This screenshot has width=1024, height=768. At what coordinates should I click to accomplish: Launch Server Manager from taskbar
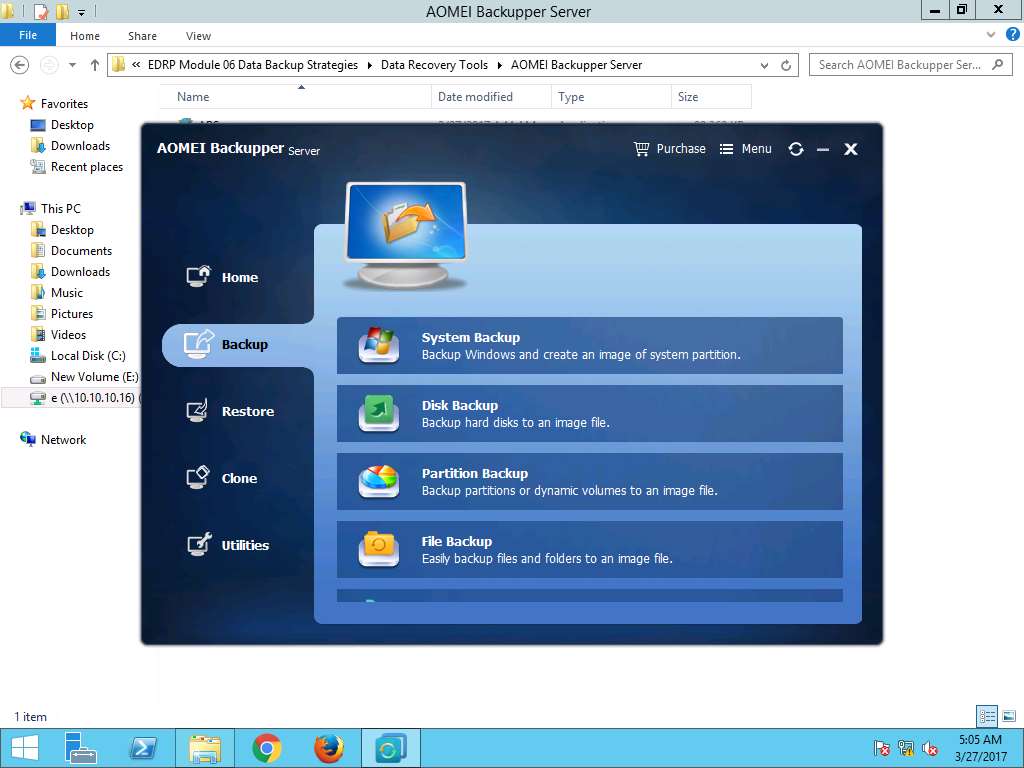(x=81, y=748)
